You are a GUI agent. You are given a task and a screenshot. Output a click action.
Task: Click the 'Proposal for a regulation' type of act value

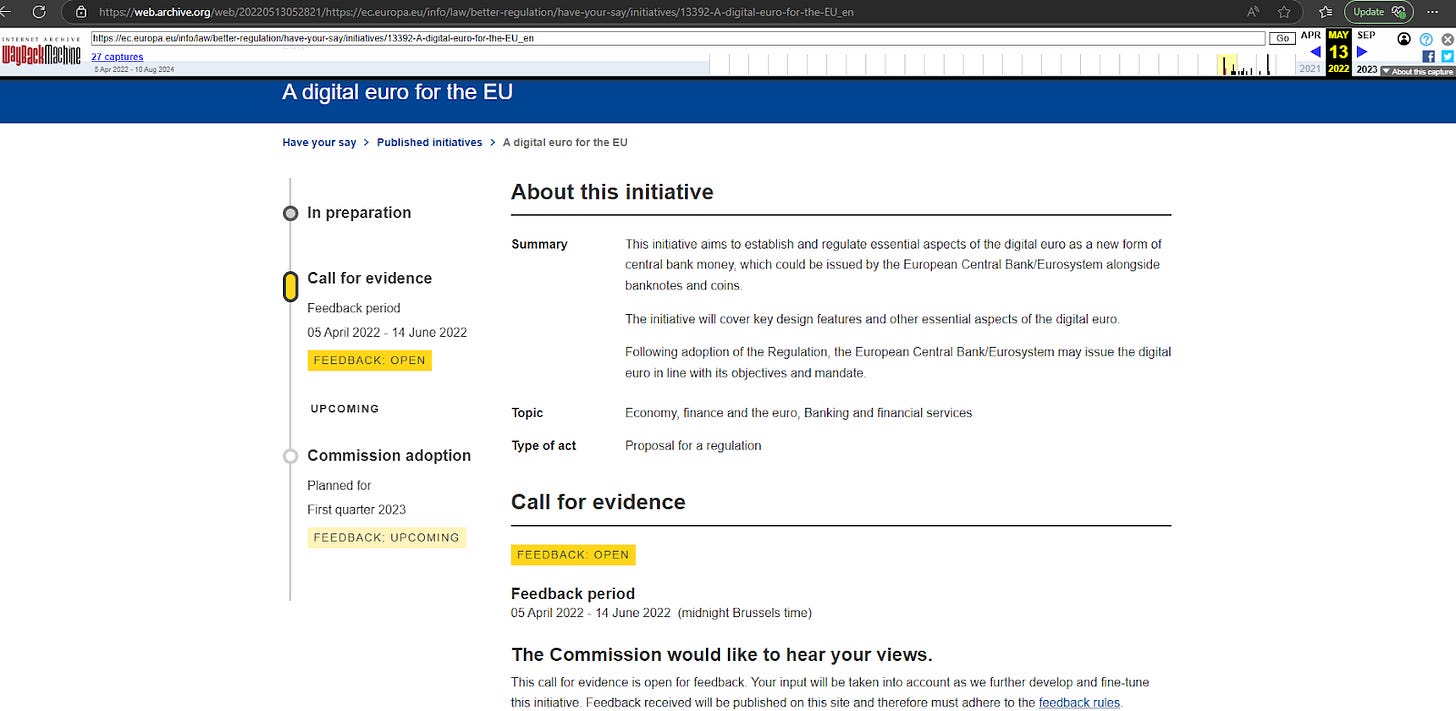tap(693, 446)
